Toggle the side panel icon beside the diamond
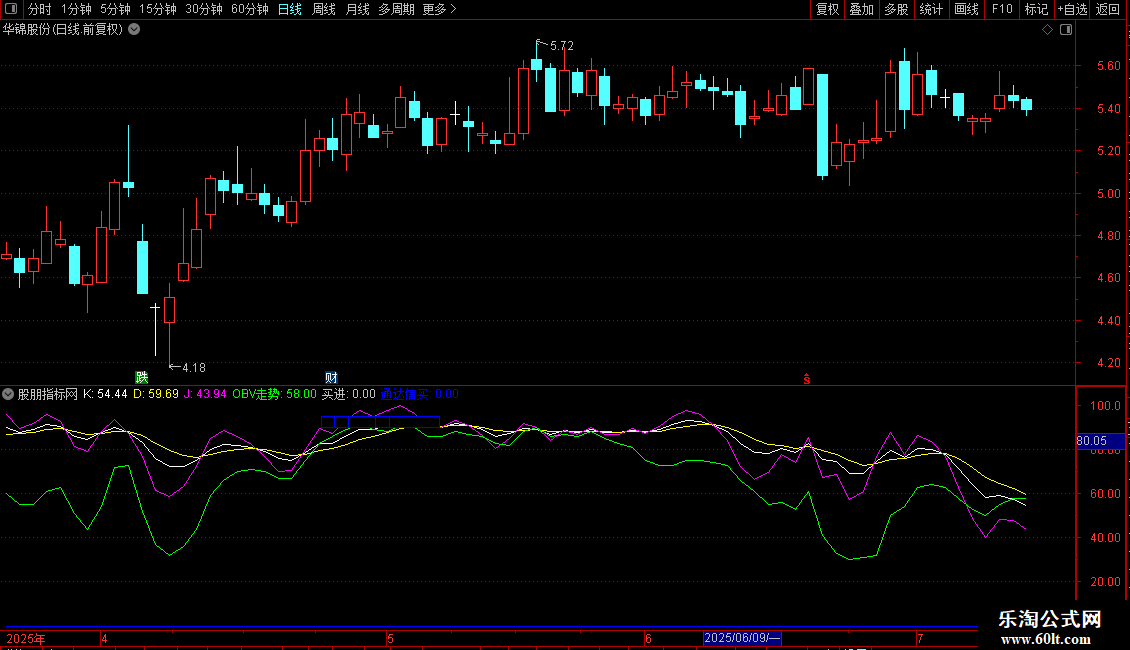Image resolution: width=1130 pixels, height=650 pixels. click(1066, 30)
